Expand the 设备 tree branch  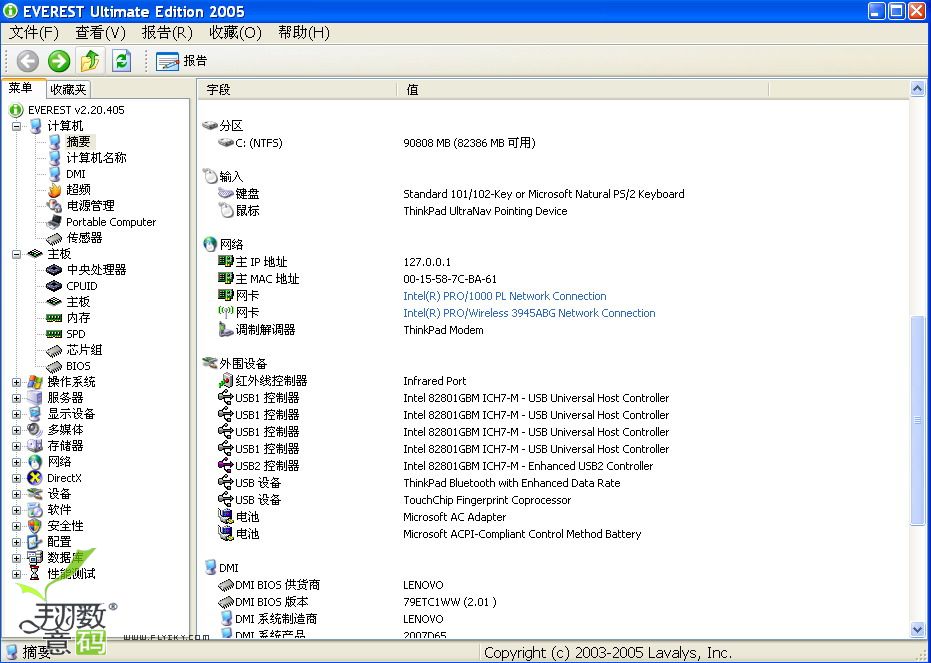tap(17, 494)
